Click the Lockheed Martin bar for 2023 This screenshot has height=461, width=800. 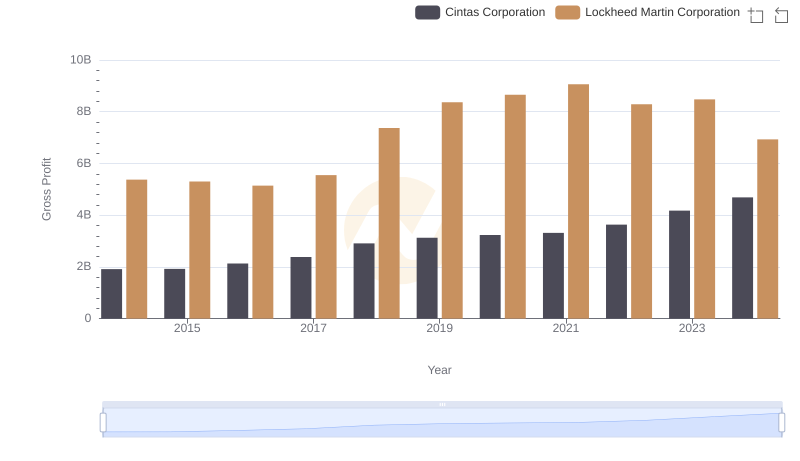pos(705,209)
